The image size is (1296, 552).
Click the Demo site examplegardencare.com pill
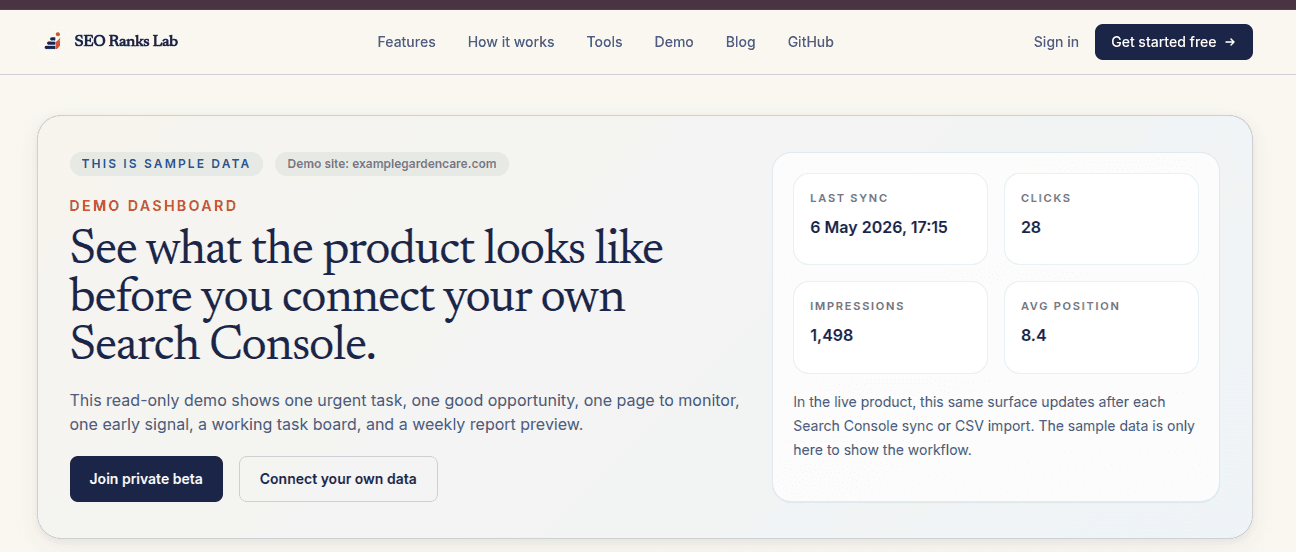click(x=392, y=164)
